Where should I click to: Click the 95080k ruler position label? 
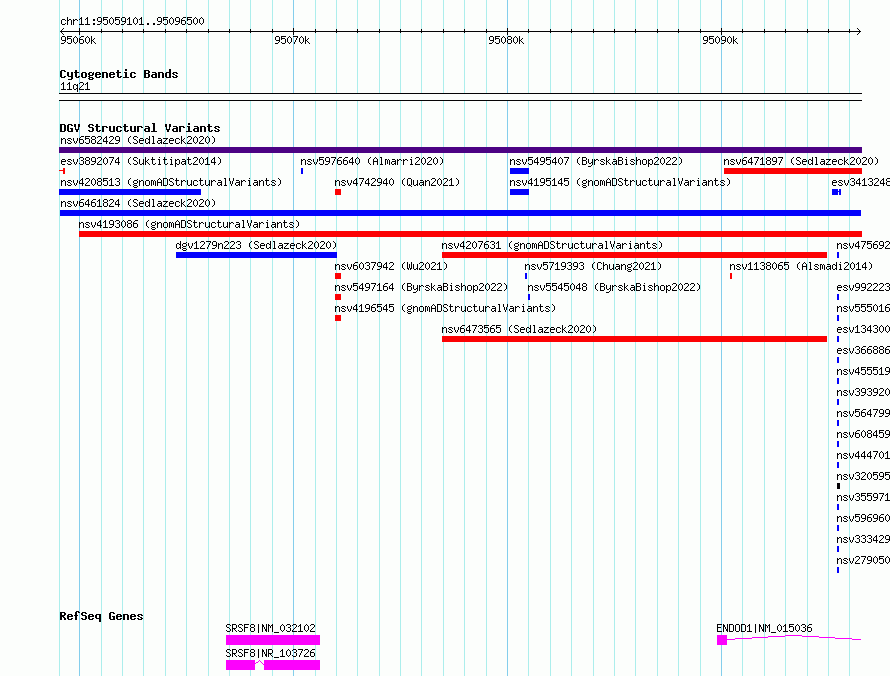click(506, 40)
